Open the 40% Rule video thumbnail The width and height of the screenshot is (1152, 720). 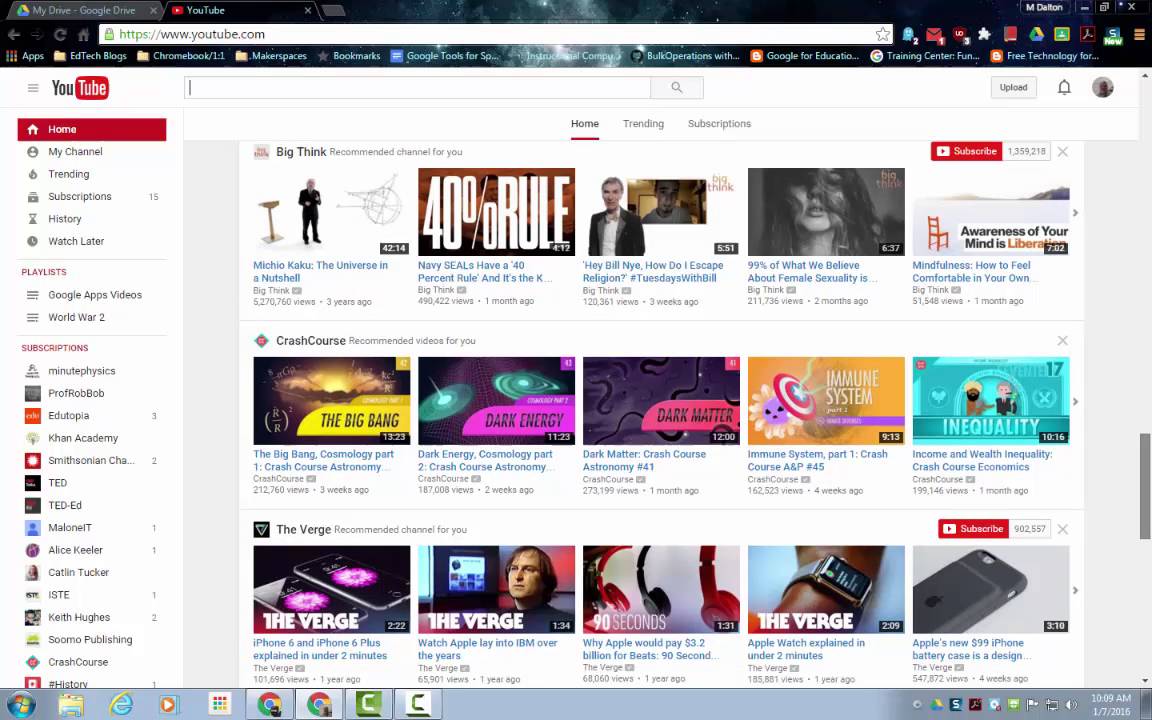(x=496, y=212)
